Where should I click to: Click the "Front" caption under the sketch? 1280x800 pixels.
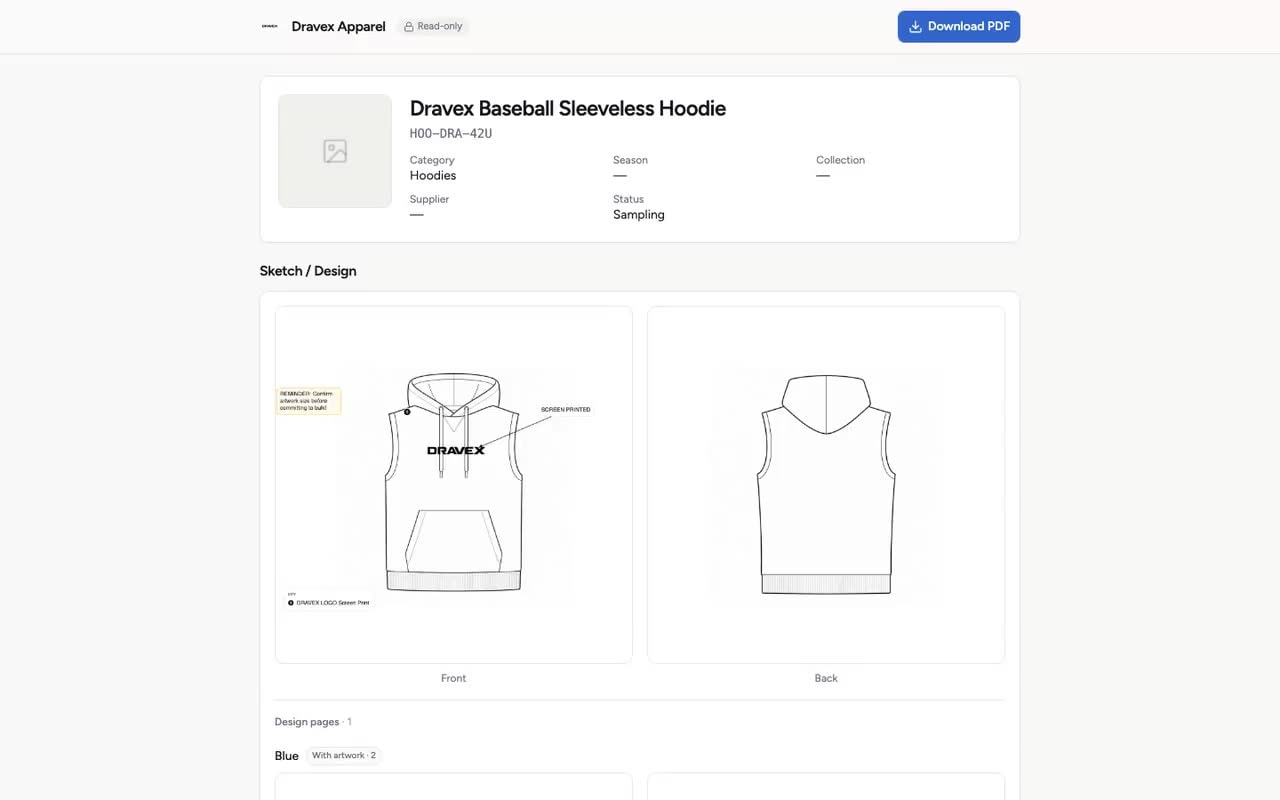click(x=454, y=678)
